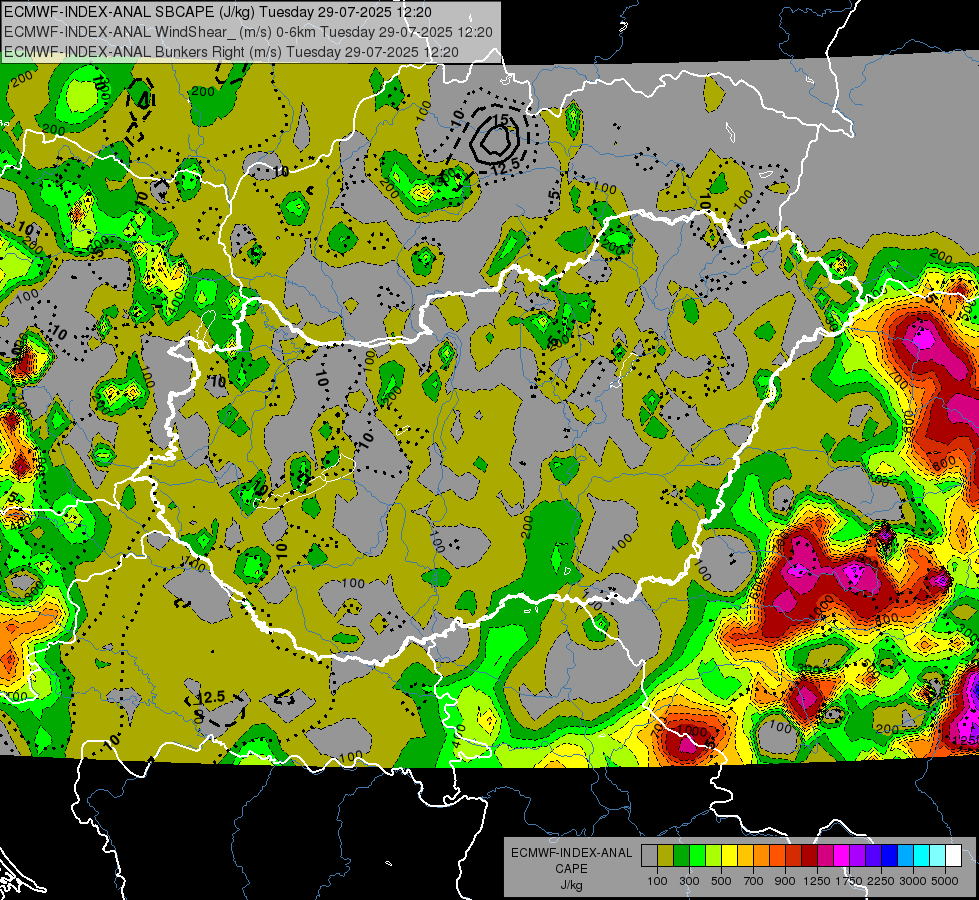Viewport: 979px width, 900px height.
Task: Select the yellow-green legend swatch
Action: pos(714,856)
